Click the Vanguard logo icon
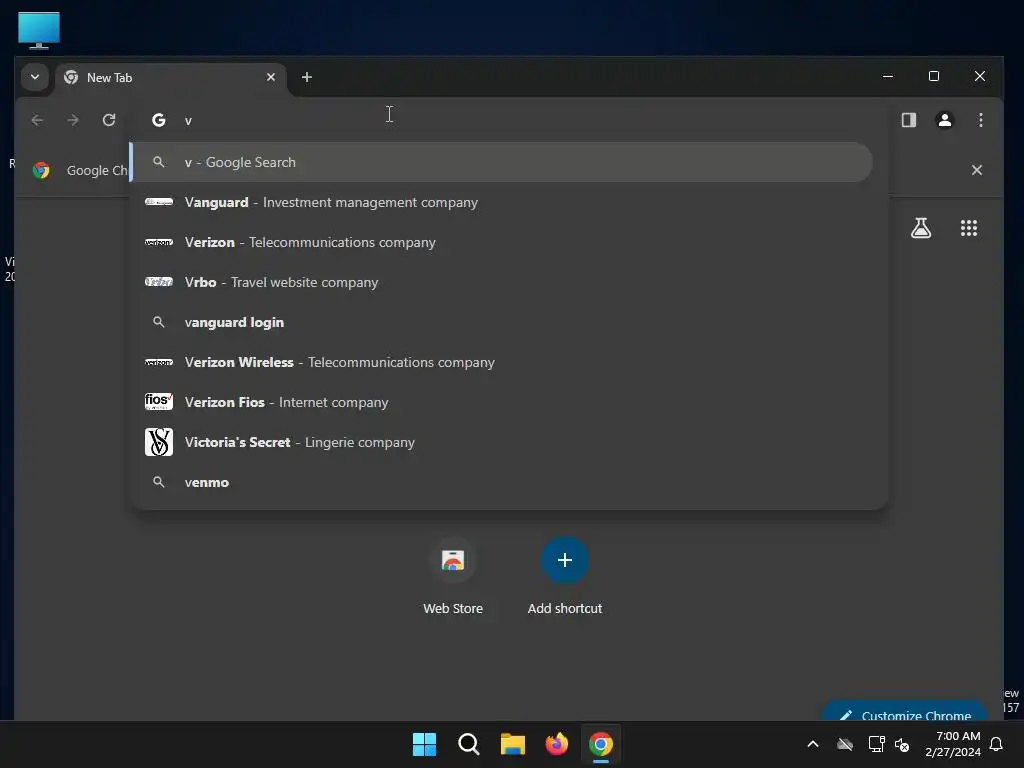1024x768 pixels. [x=159, y=202]
